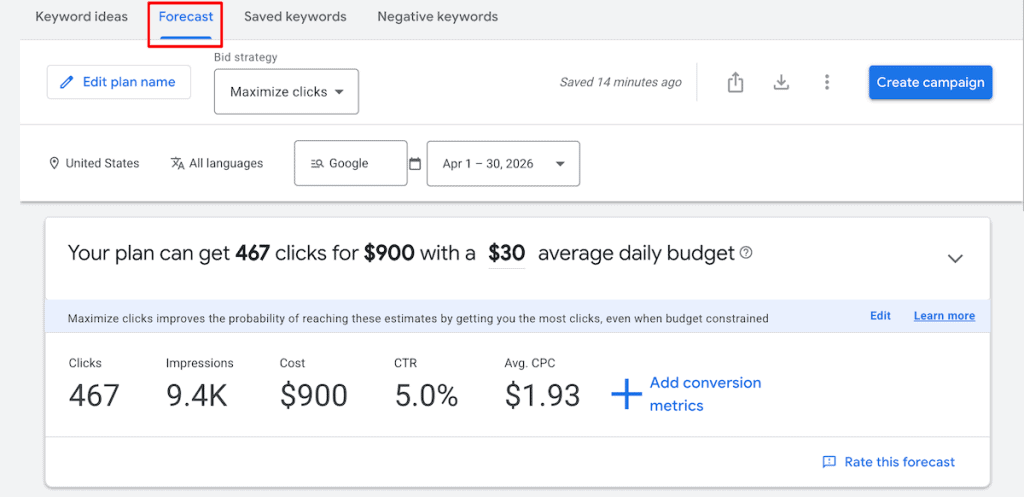Open the three-dot more options menu
Image resolution: width=1024 pixels, height=497 pixels.
827,82
